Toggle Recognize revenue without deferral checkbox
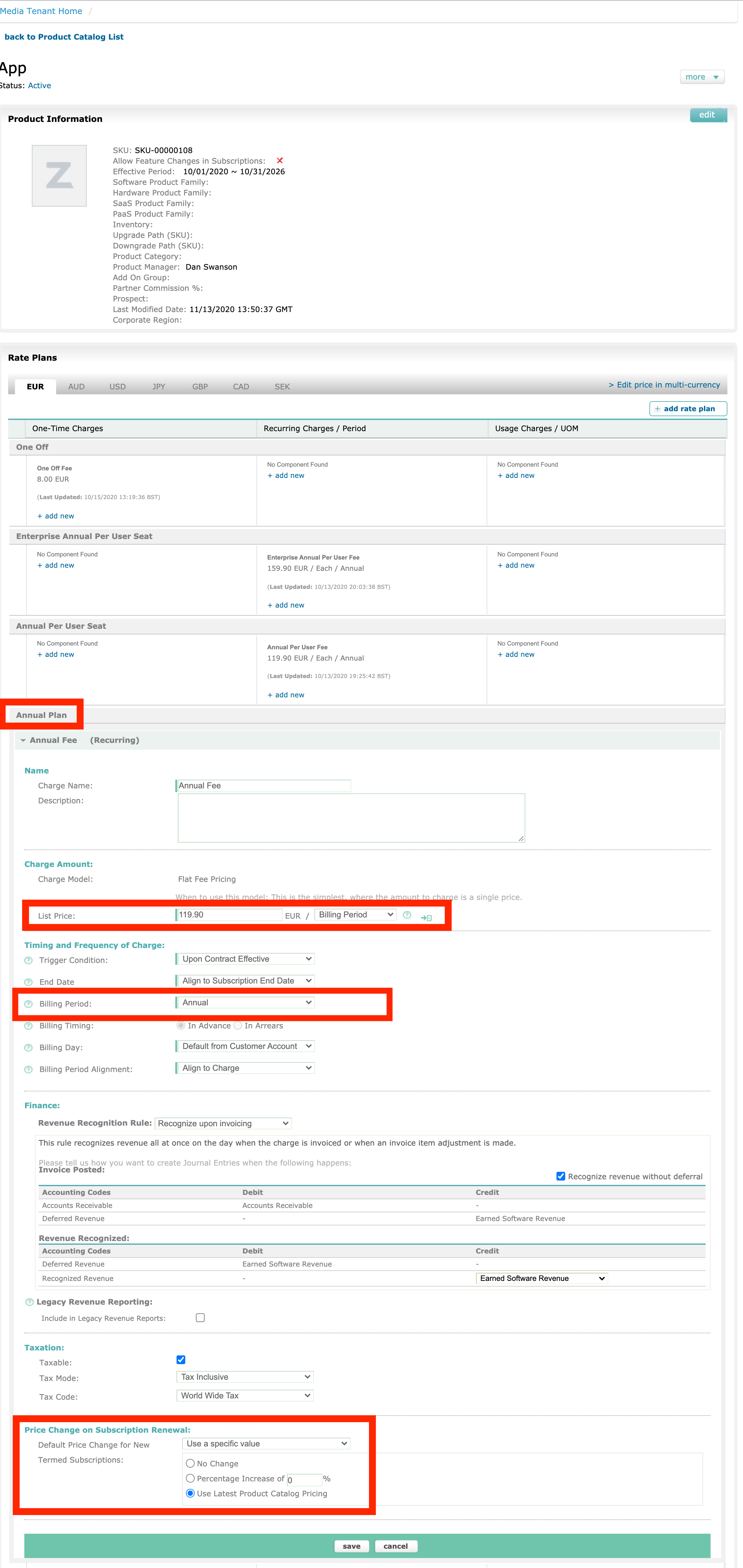743x1568 pixels. click(561, 1176)
